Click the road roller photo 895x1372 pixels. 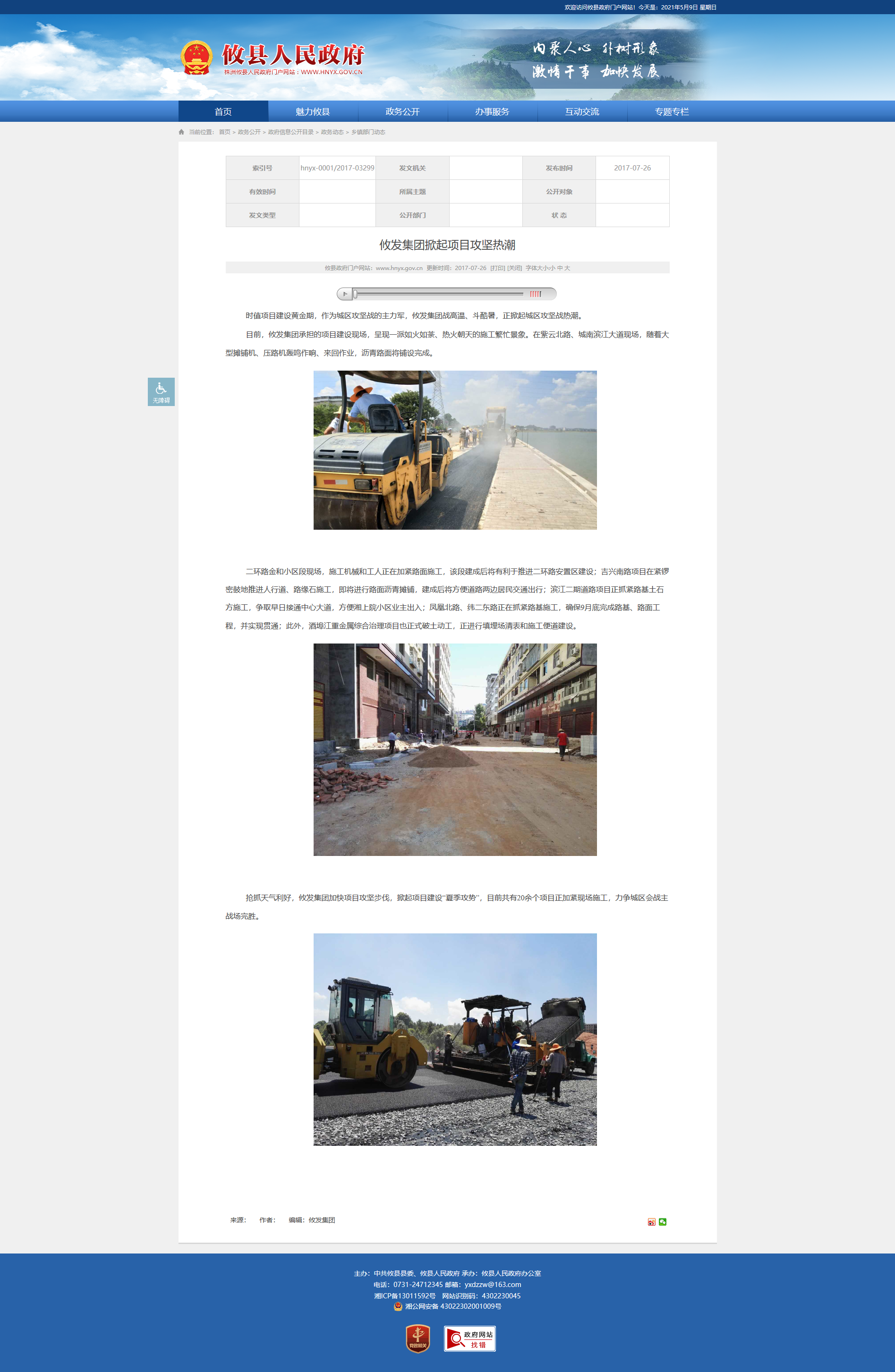[x=455, y=449]
